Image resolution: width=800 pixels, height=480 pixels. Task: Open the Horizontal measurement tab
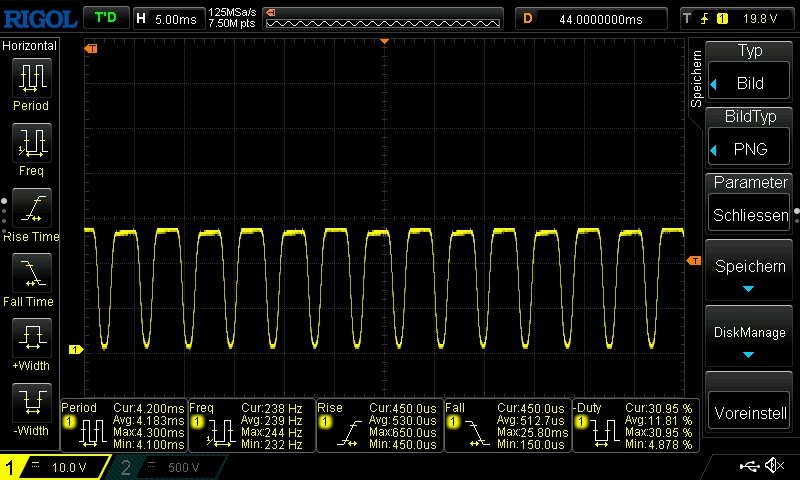(30, 46)
